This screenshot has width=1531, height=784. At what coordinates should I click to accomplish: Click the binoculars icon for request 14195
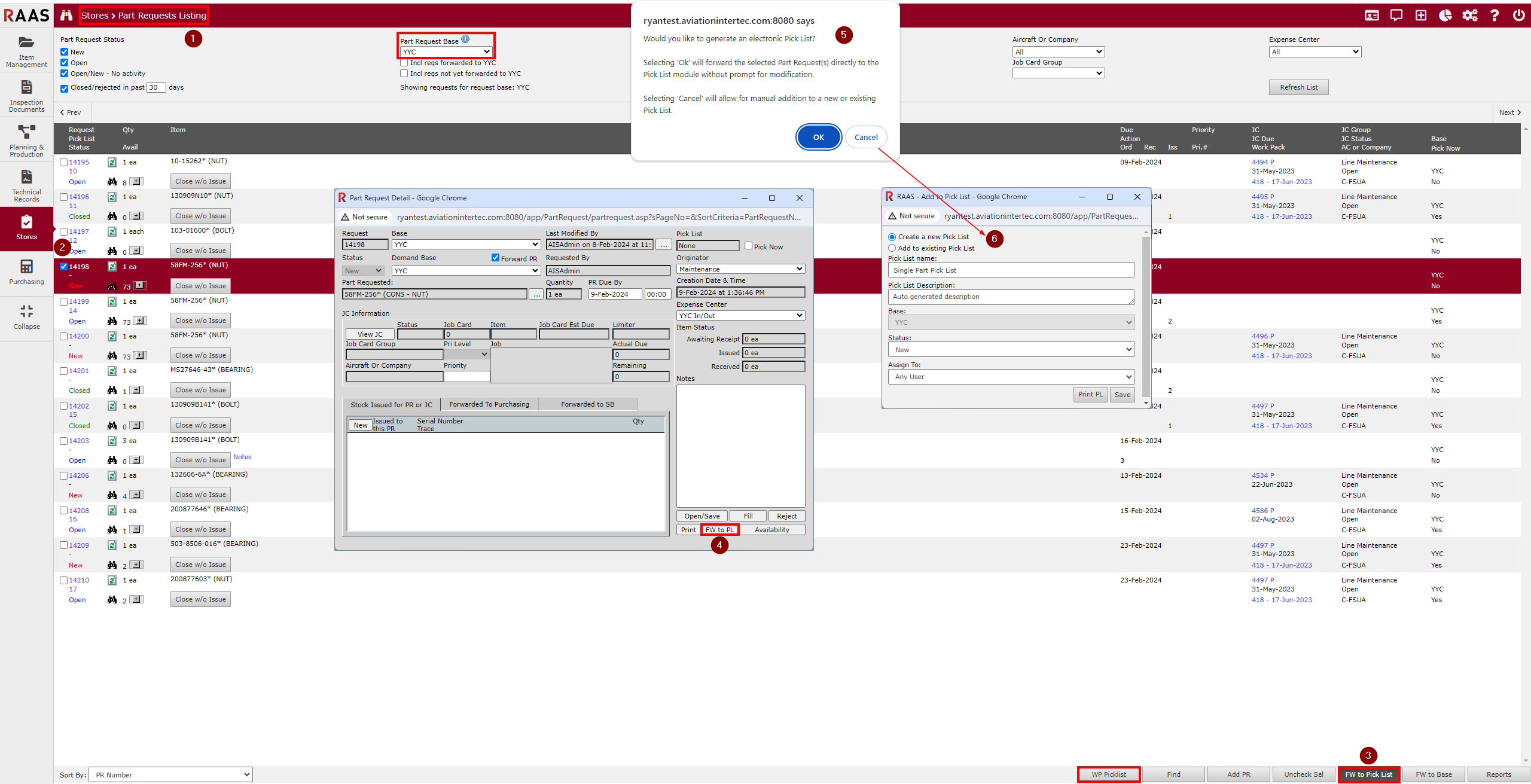[112, 181]
